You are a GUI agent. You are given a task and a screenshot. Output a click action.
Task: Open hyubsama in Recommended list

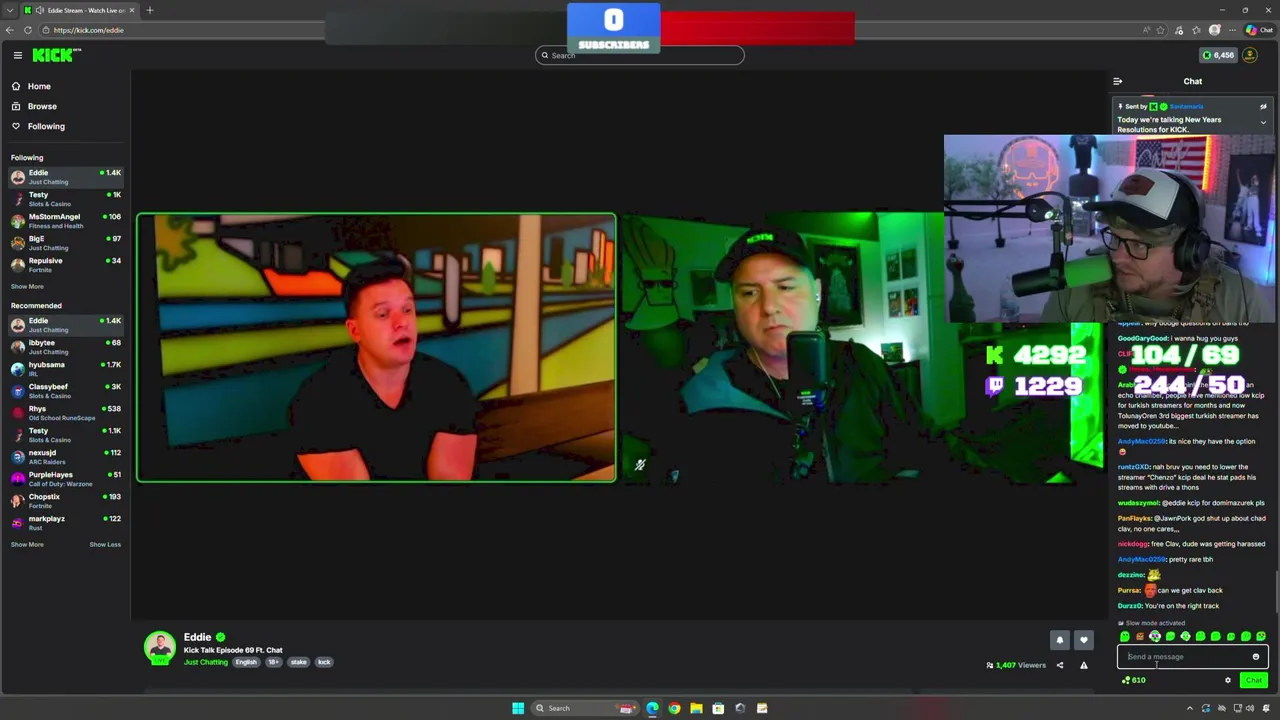click(65, 368)
